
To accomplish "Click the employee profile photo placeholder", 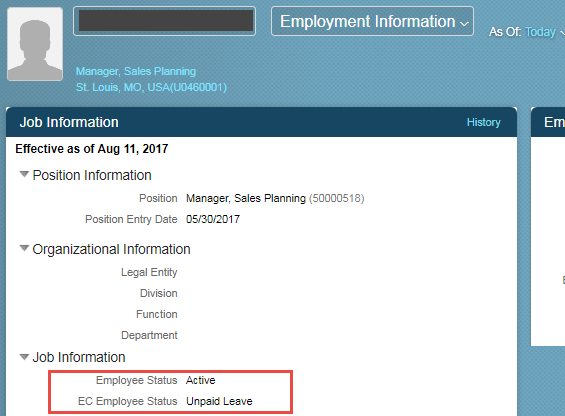I will (35, 44).
